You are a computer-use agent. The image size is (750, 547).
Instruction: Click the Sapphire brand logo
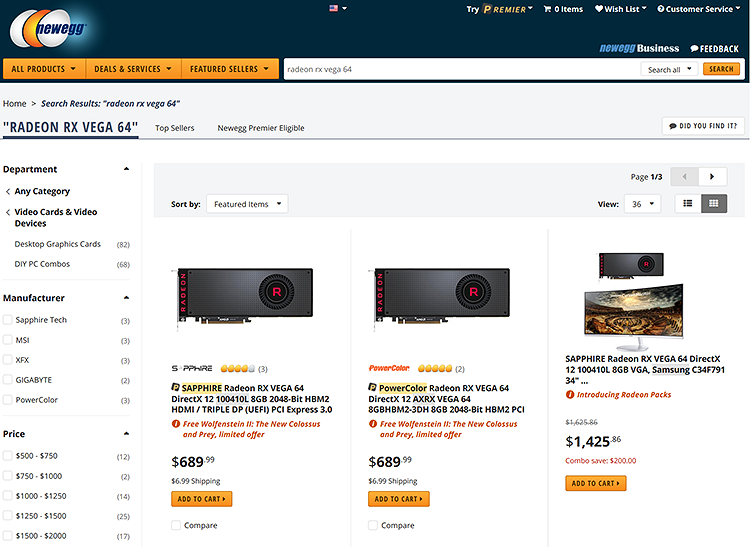click(192, 368)
